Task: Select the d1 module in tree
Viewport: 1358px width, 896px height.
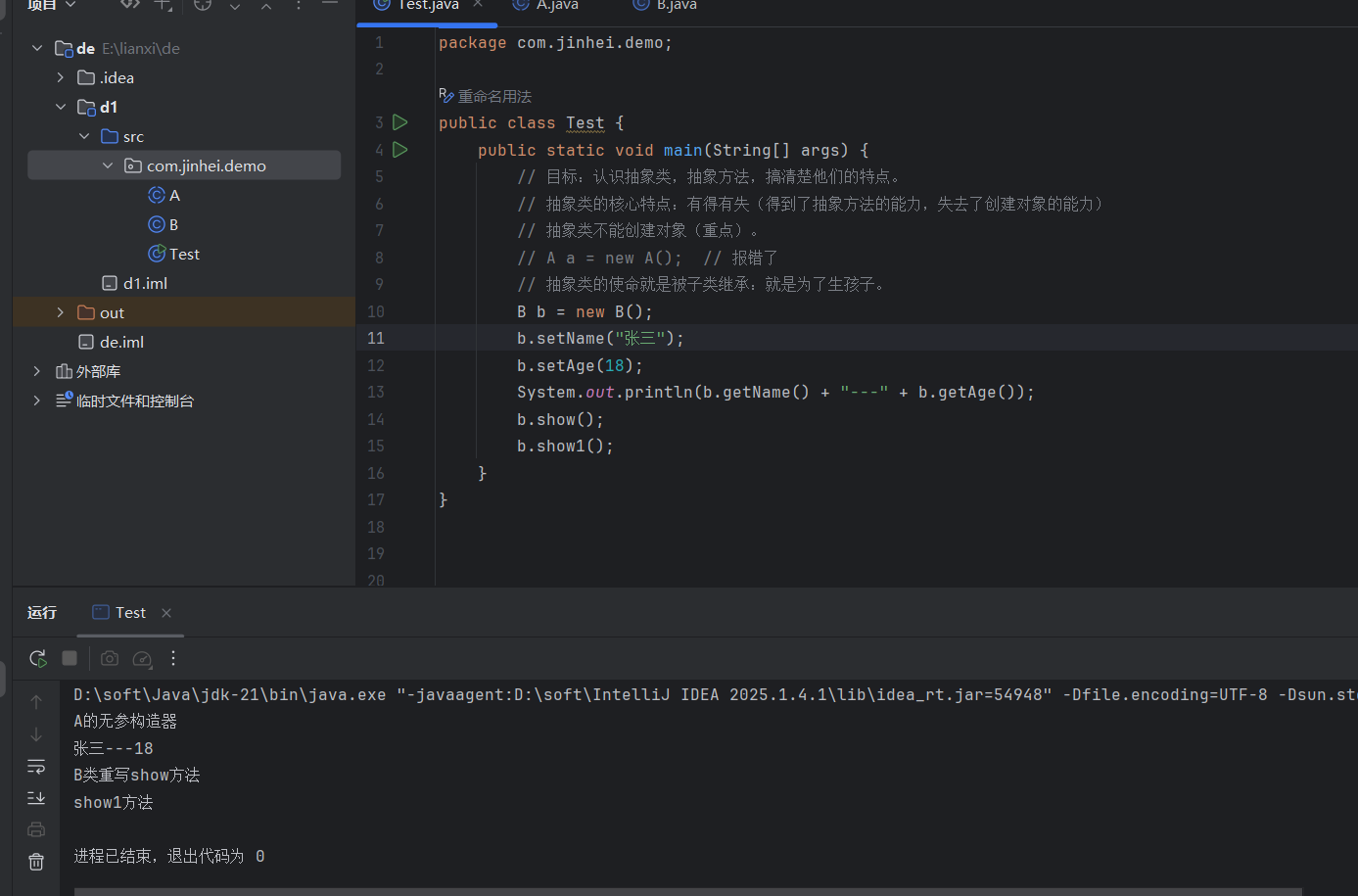Action: point(184,107)
